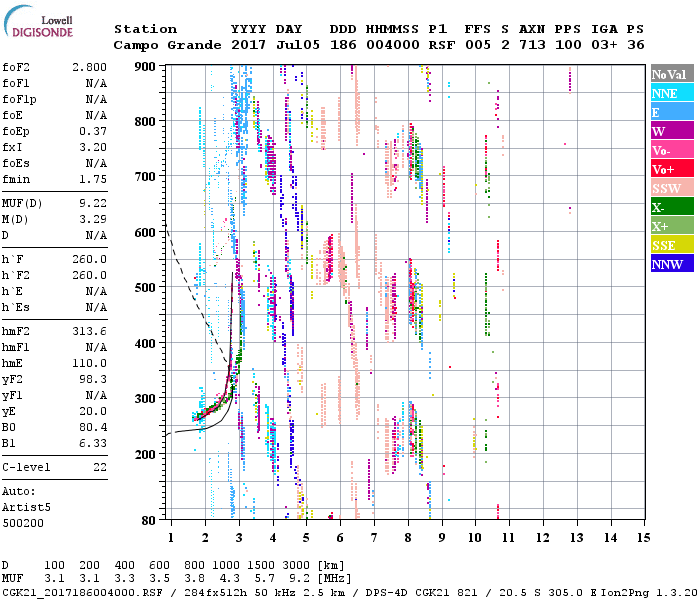The width and height of the screenshot is (700, 600).
Task: Pick the X+ legend swatch
Action: (x=672, y=226)
